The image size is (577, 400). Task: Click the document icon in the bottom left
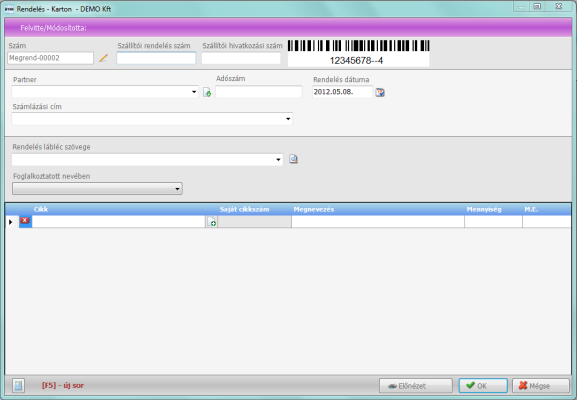18,386
